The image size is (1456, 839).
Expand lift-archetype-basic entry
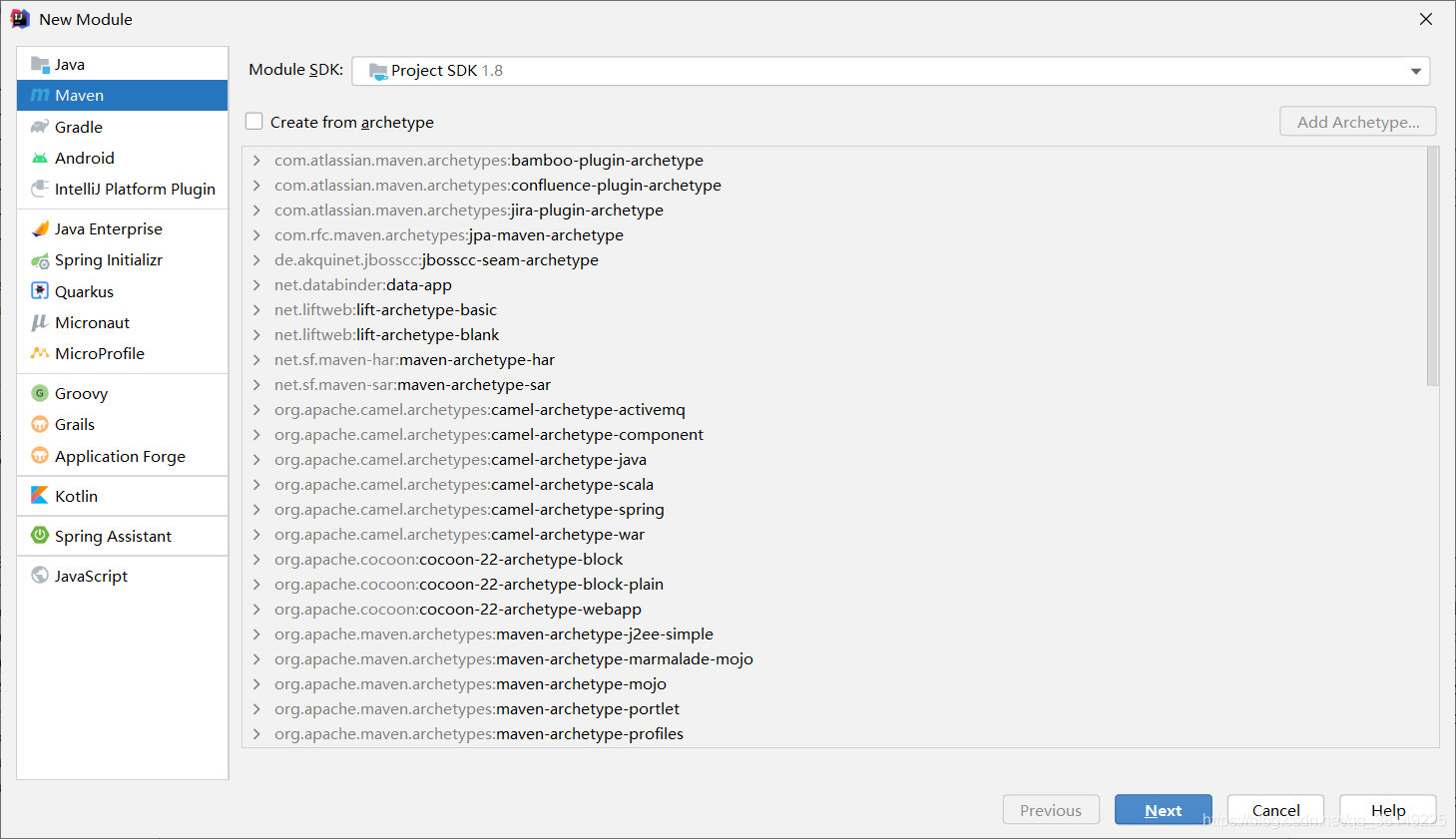point(256,309)
